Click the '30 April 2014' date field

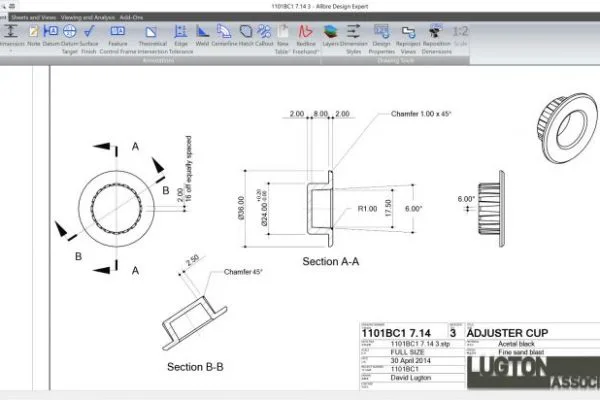(x=411, y=361)
